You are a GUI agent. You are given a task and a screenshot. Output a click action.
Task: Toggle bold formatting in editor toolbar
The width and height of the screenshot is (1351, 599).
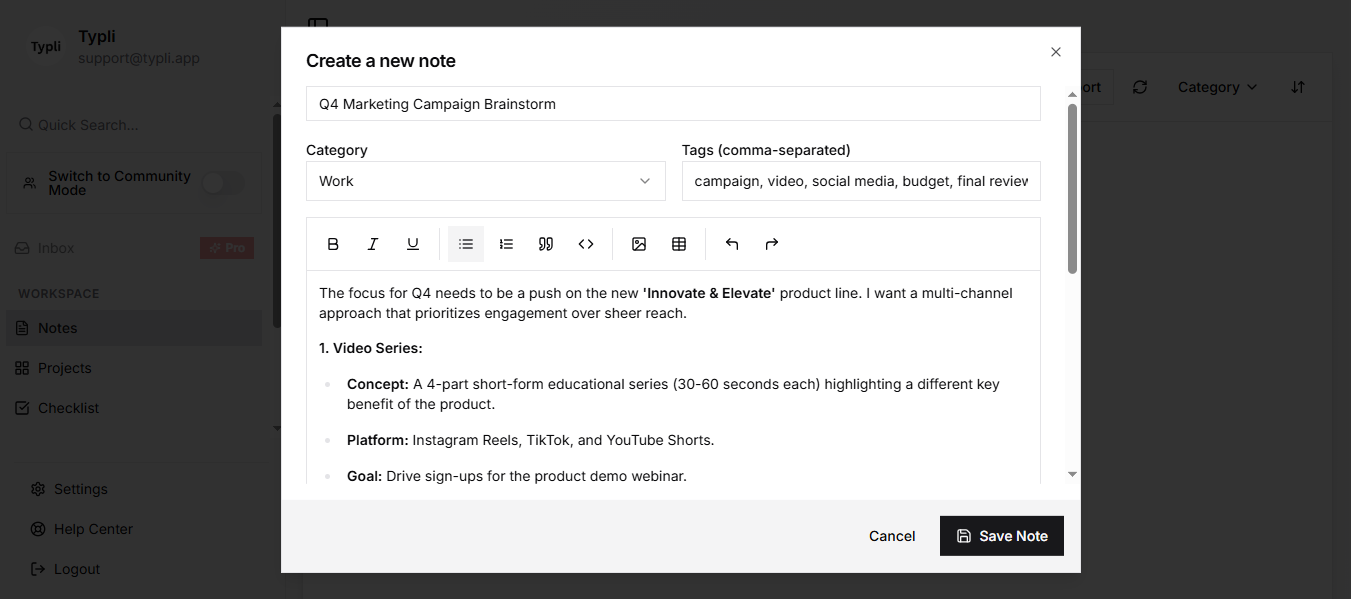334,244
